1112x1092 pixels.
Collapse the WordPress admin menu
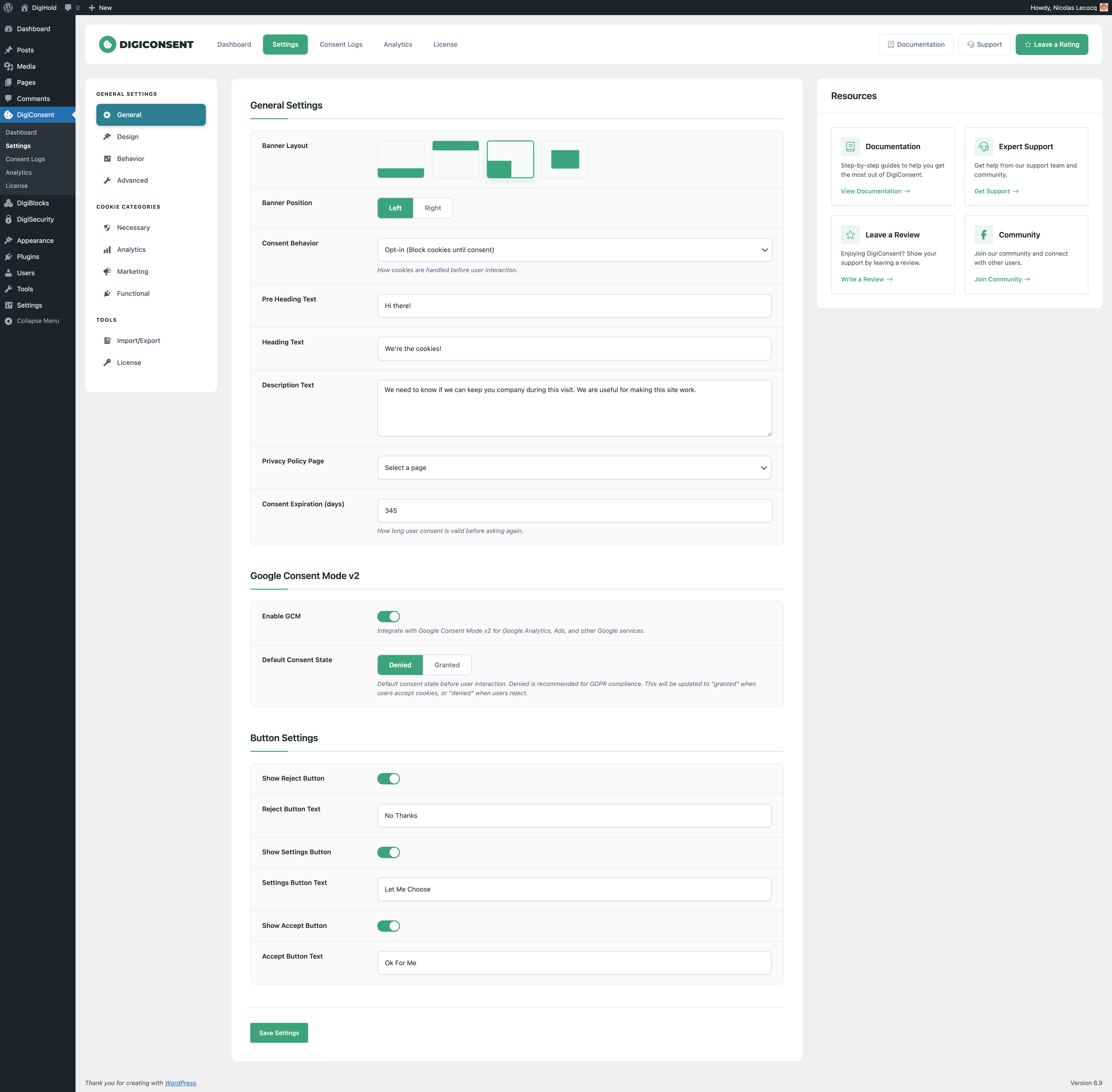tap(37, 321)
